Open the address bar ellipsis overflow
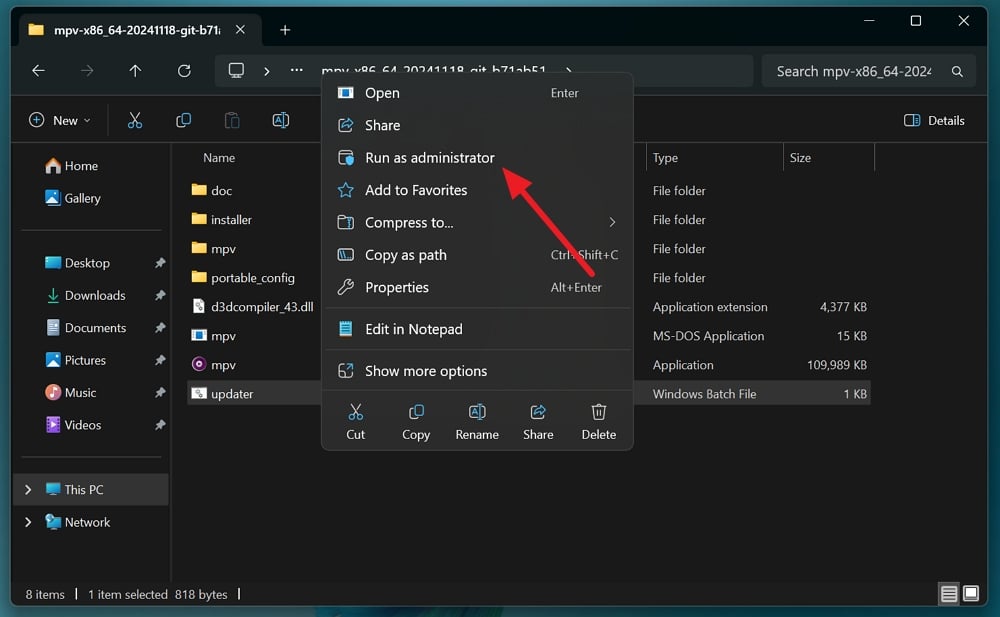The width and height of the screenshot is (1000, 617). pyautogui.click(x=297, y=70)
